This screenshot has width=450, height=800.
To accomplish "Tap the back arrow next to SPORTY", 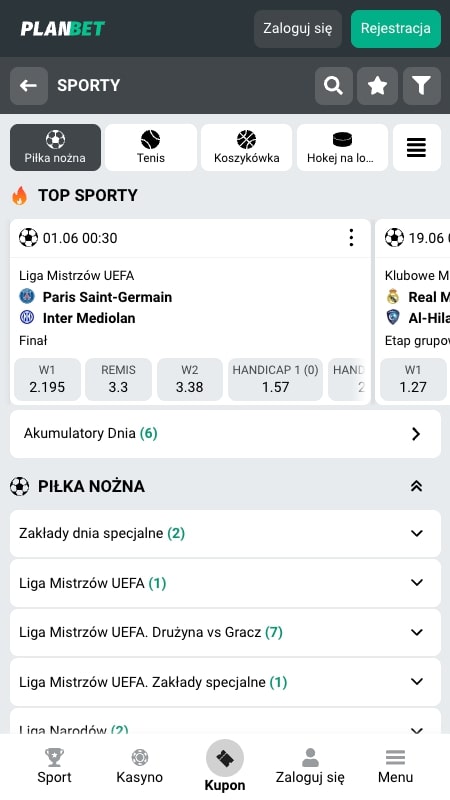I will point(29,86).
